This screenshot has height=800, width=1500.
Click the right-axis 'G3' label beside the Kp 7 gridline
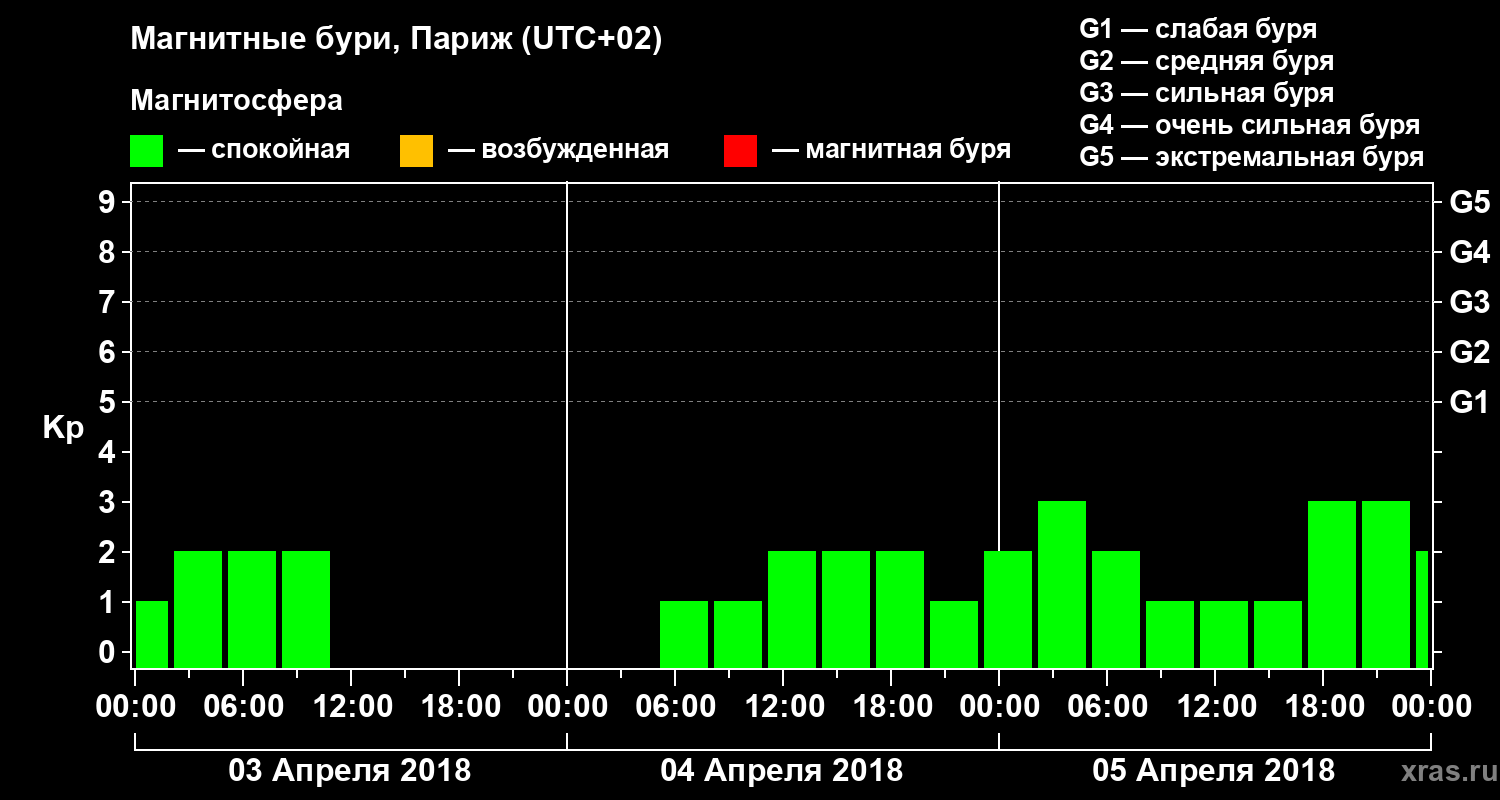point(1470,302)
